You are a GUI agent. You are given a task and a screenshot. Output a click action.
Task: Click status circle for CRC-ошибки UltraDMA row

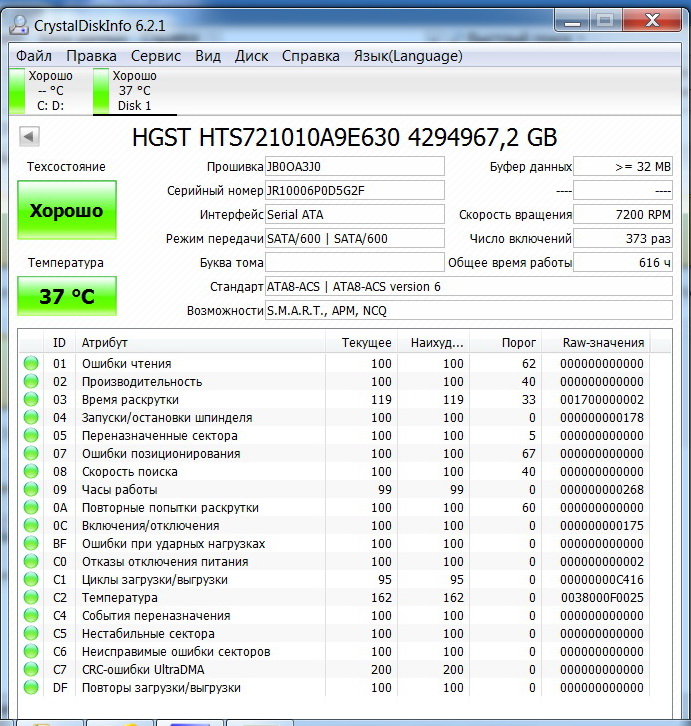coord(31,670)
